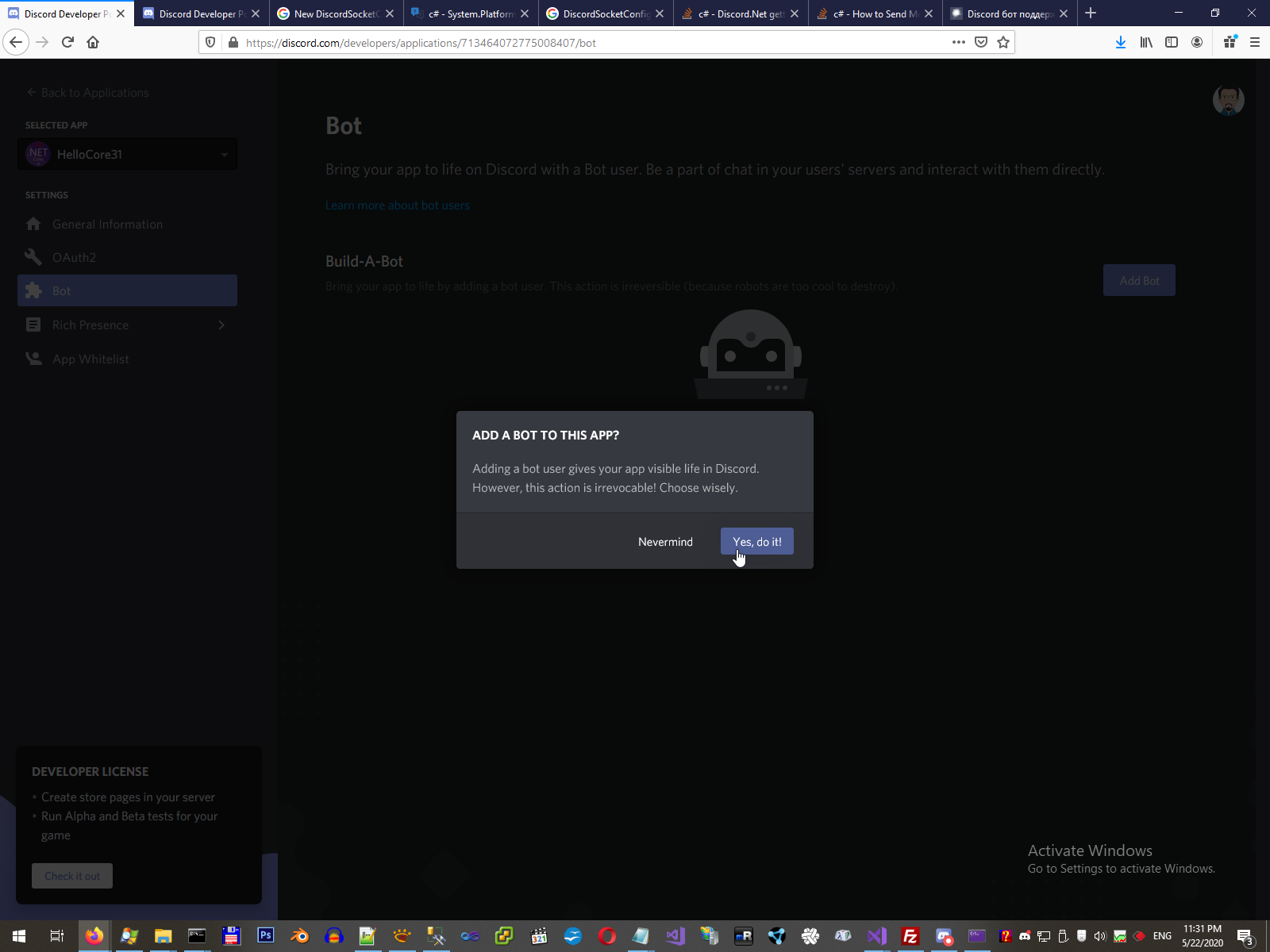Toggle Firefox sidebar view

[x=1172, y=42]
